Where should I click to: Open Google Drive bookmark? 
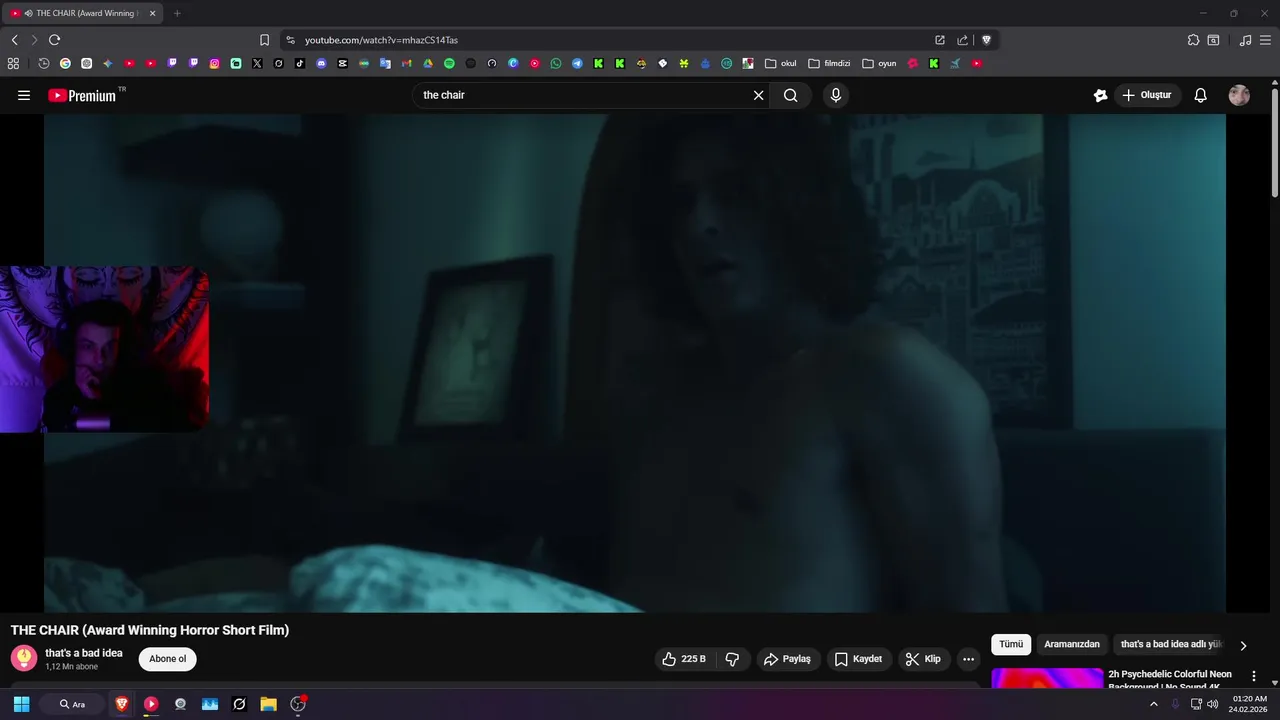(x=428, y=63)
